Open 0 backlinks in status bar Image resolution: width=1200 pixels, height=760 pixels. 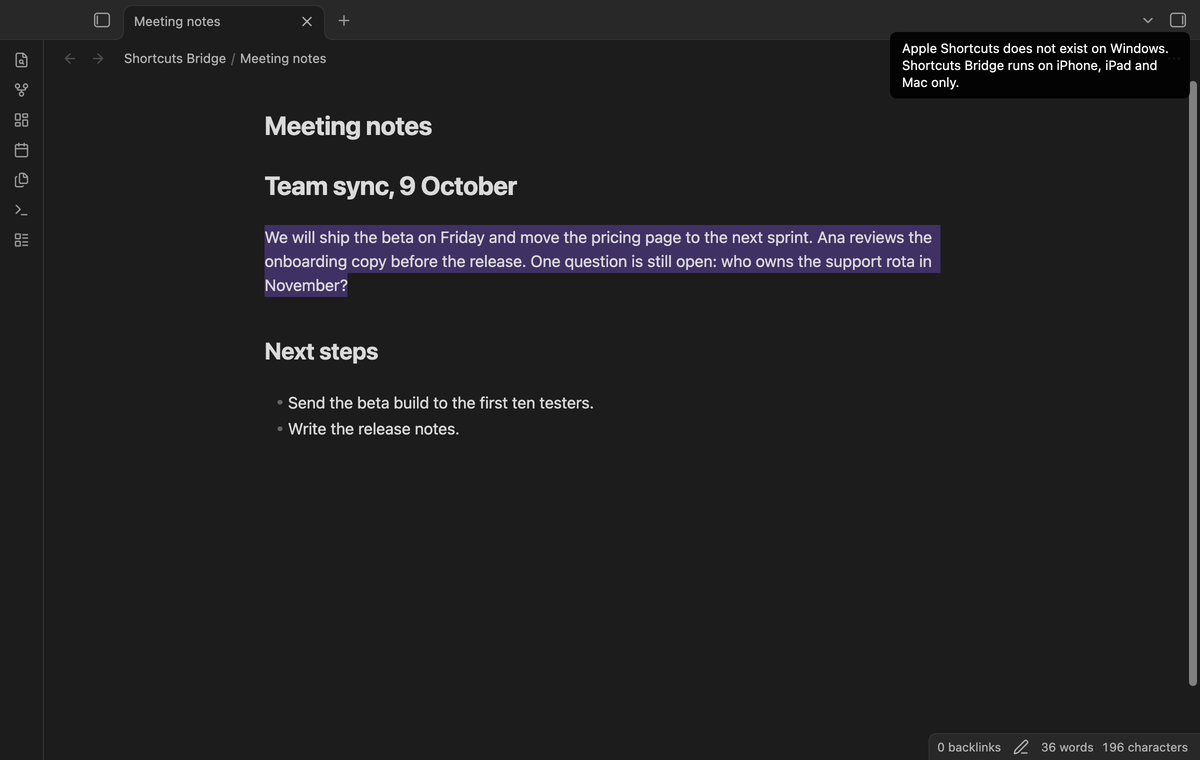tap(969, 747)
